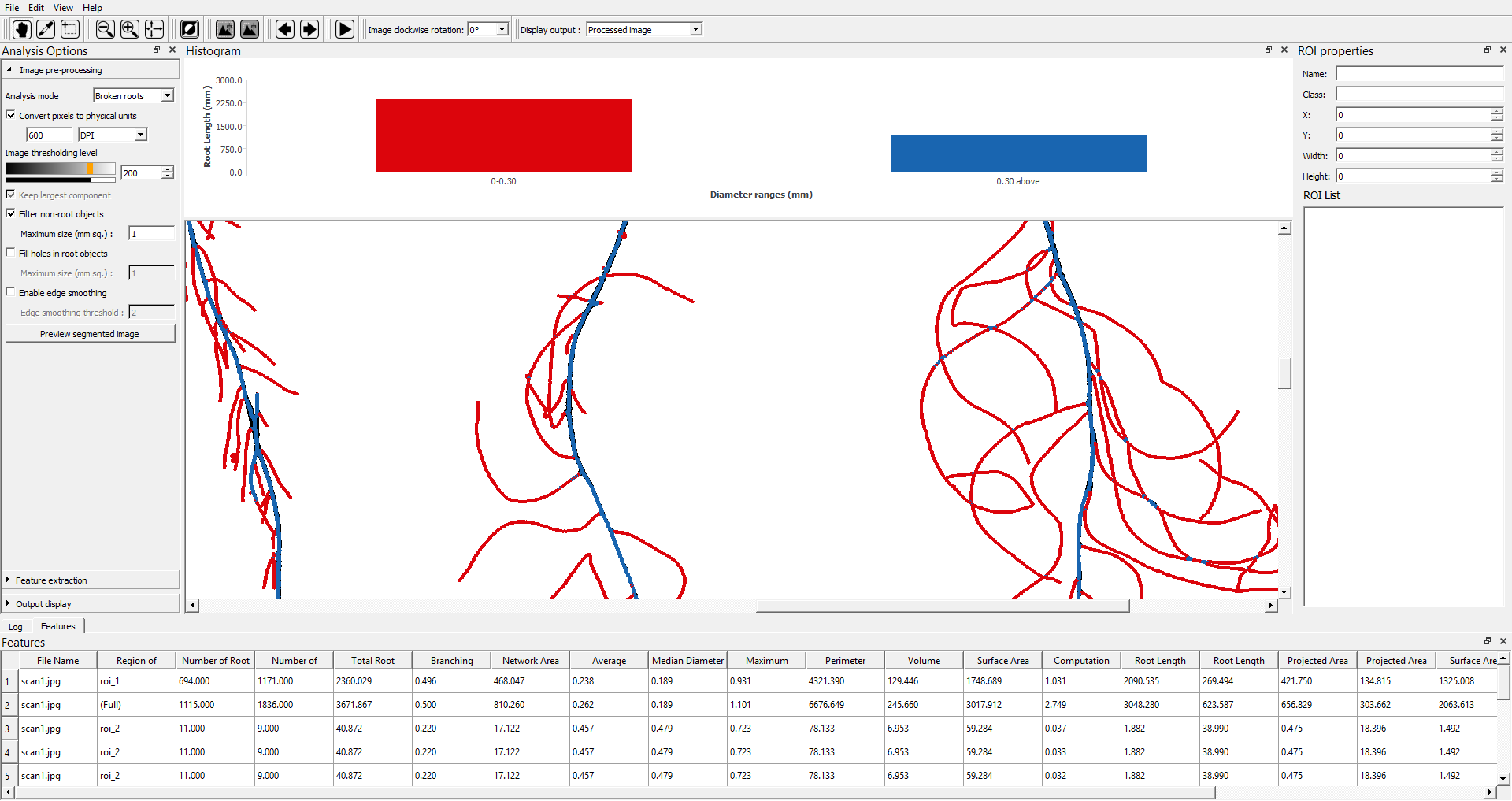This screenshot has width=1512, height=801.
Task: Click the ROI Name input field
Action: tap(1419, 74)
